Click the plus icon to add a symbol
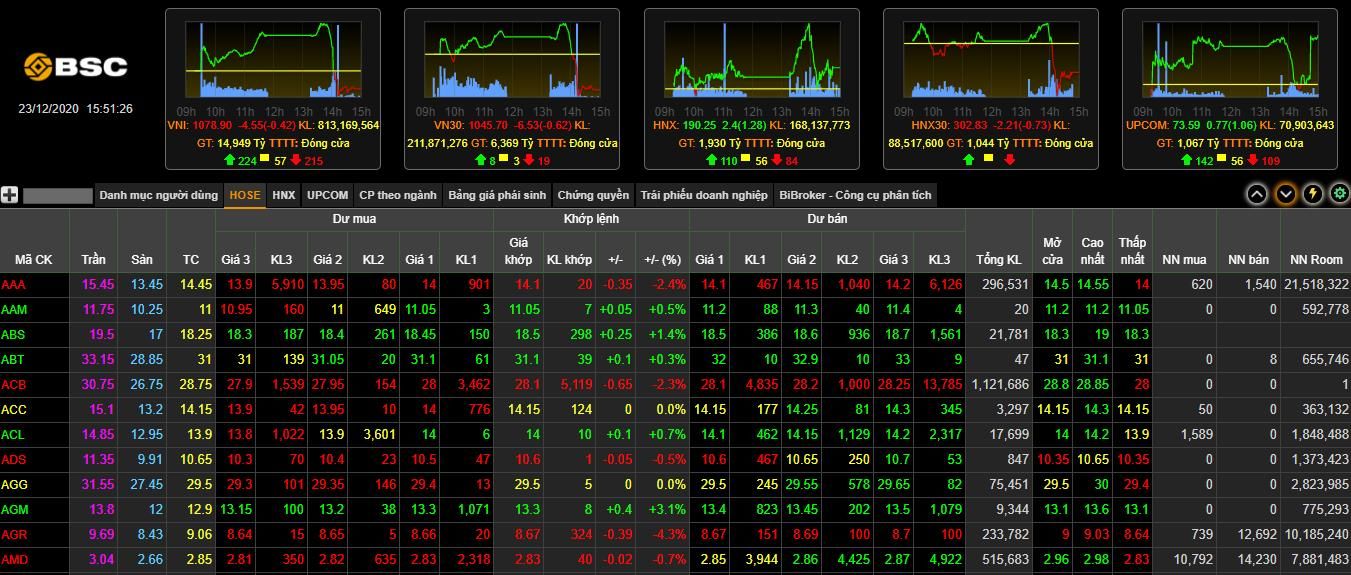Viewport: 1351px width, 575px height. [10, 195]
